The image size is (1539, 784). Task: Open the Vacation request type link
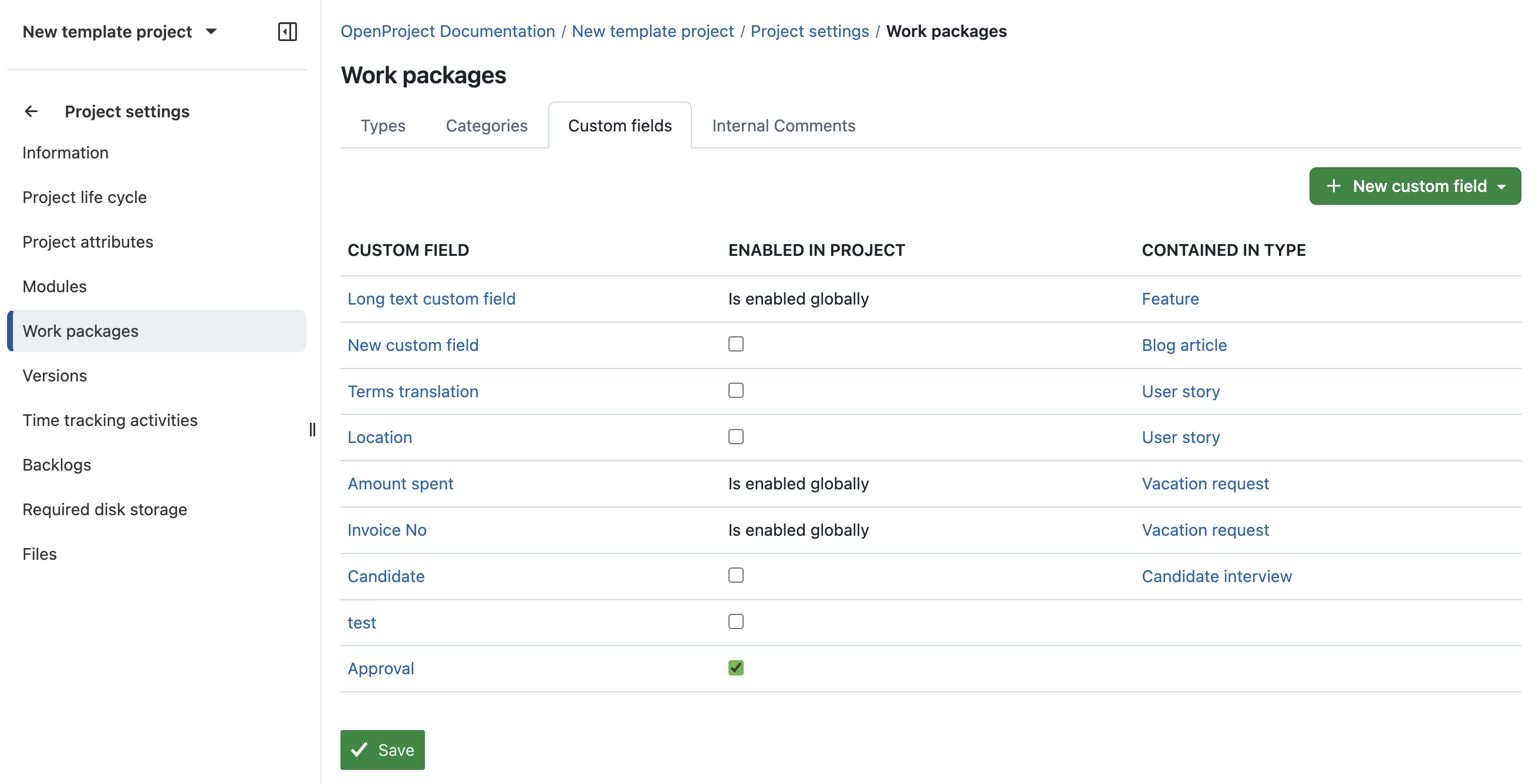pyautogui.click(x=1205, y=483)
